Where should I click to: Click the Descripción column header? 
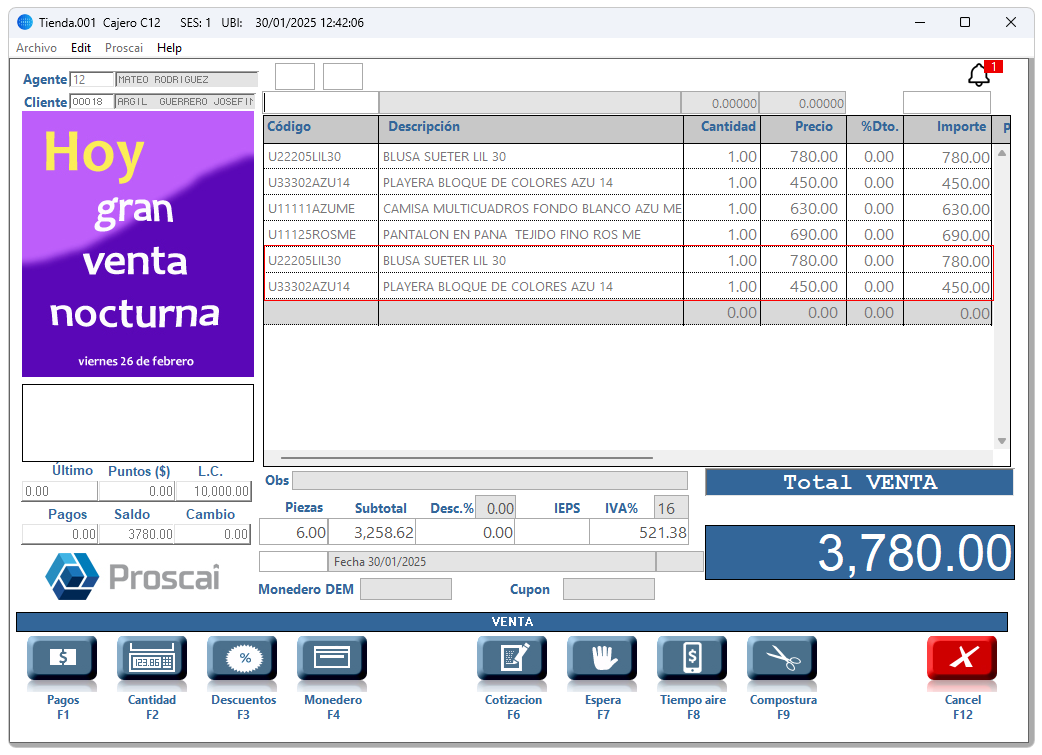pyautogui.click(x=531, y=128)
